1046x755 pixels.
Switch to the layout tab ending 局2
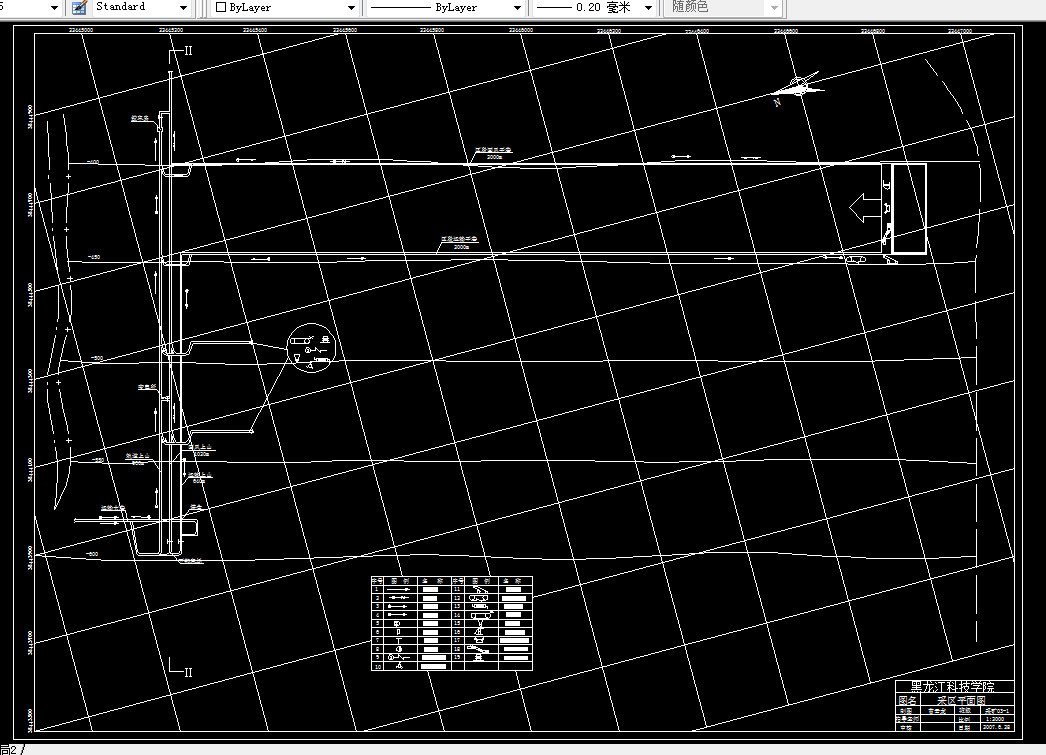click(10, 750)
